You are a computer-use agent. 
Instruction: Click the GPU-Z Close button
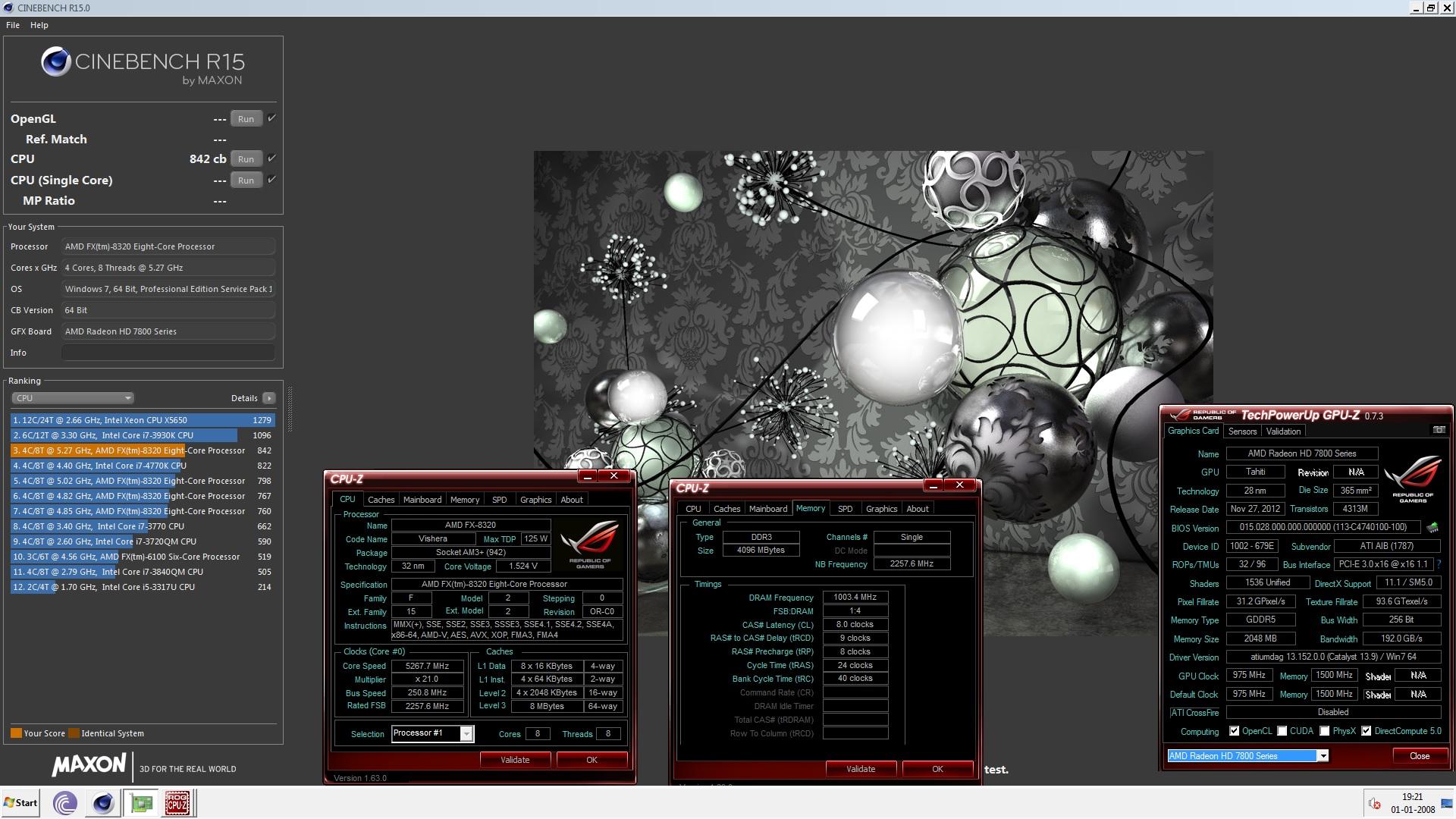[1420, 756]
